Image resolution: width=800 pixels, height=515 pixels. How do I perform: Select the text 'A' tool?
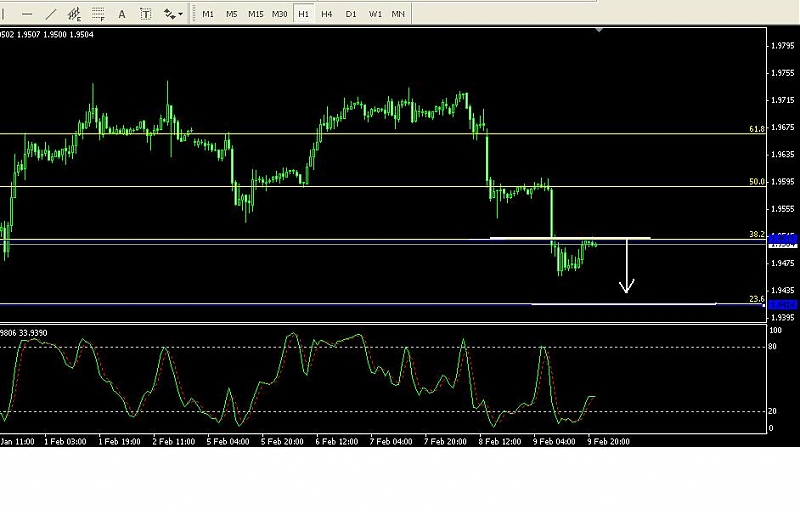click(122, 14)
